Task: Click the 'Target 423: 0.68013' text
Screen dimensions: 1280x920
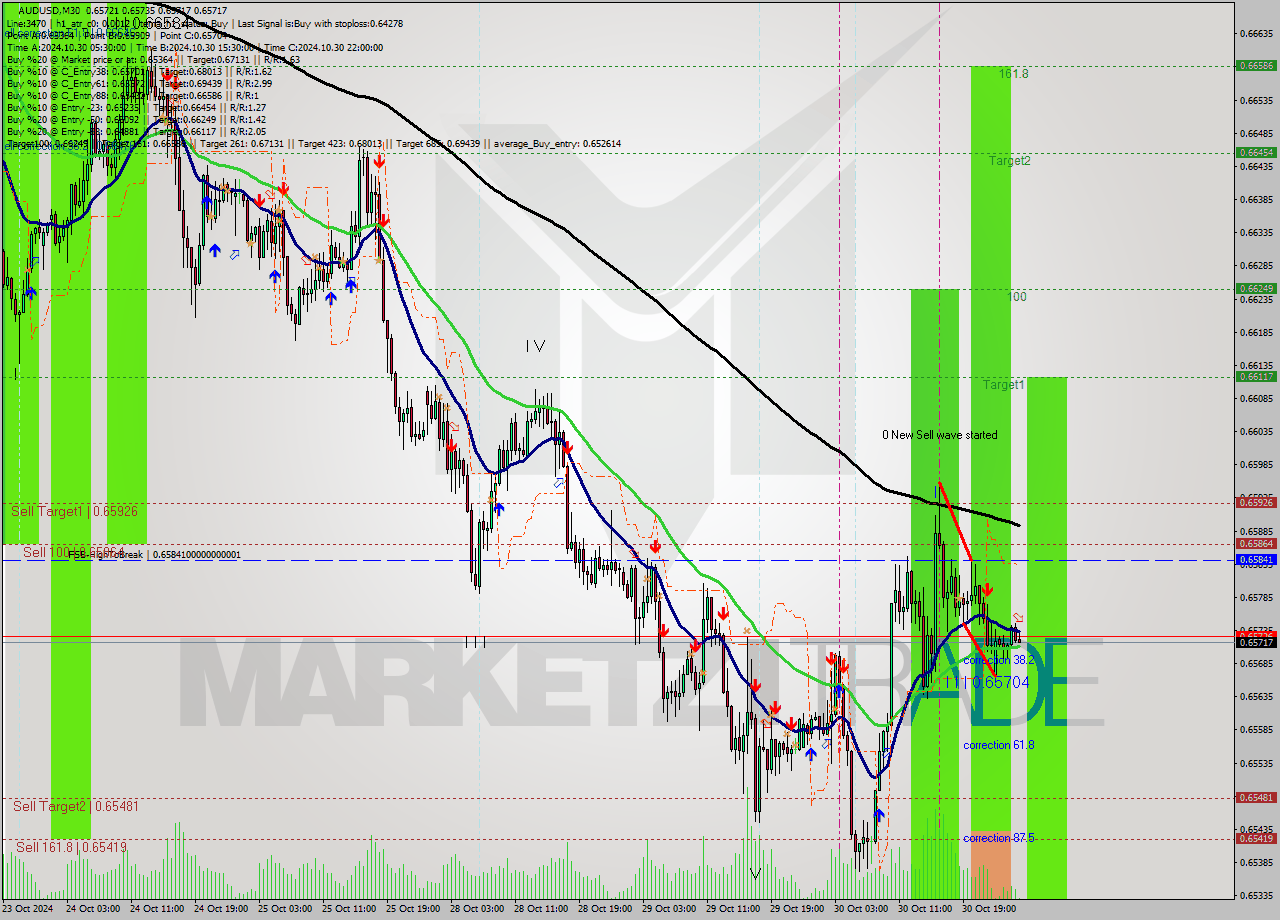Action: click(339, 143)
